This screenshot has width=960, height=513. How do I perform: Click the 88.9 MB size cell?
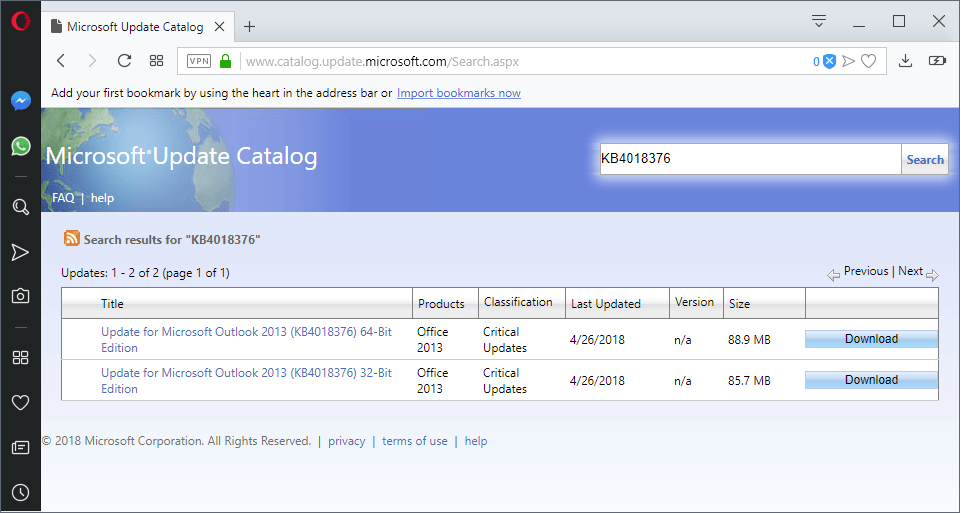pyautogui.click(x=749, y=339)
